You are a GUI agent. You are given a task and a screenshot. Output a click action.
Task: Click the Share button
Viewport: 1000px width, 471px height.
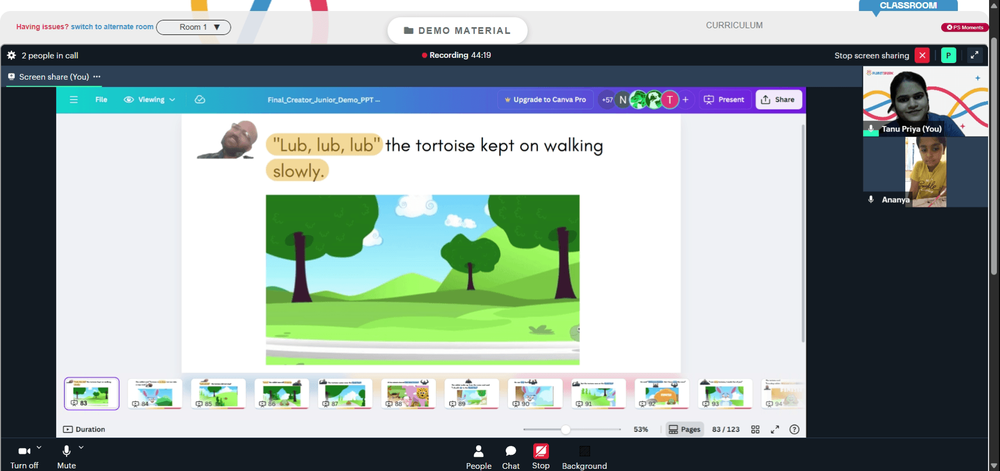pos(779,99)
